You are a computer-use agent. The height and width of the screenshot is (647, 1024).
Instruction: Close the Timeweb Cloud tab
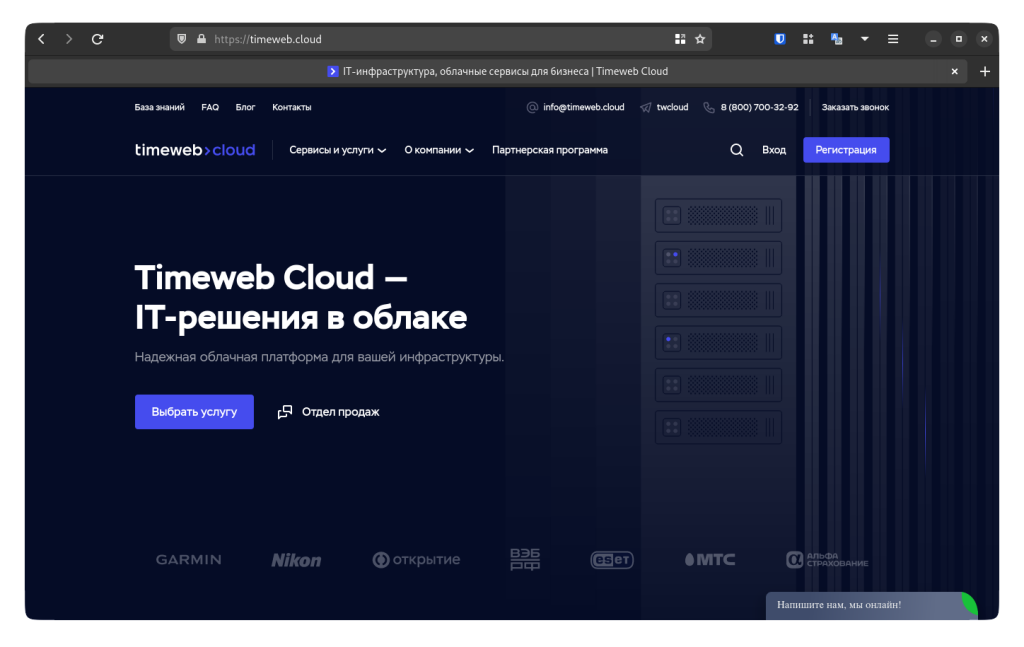click(x=955, y=72)
